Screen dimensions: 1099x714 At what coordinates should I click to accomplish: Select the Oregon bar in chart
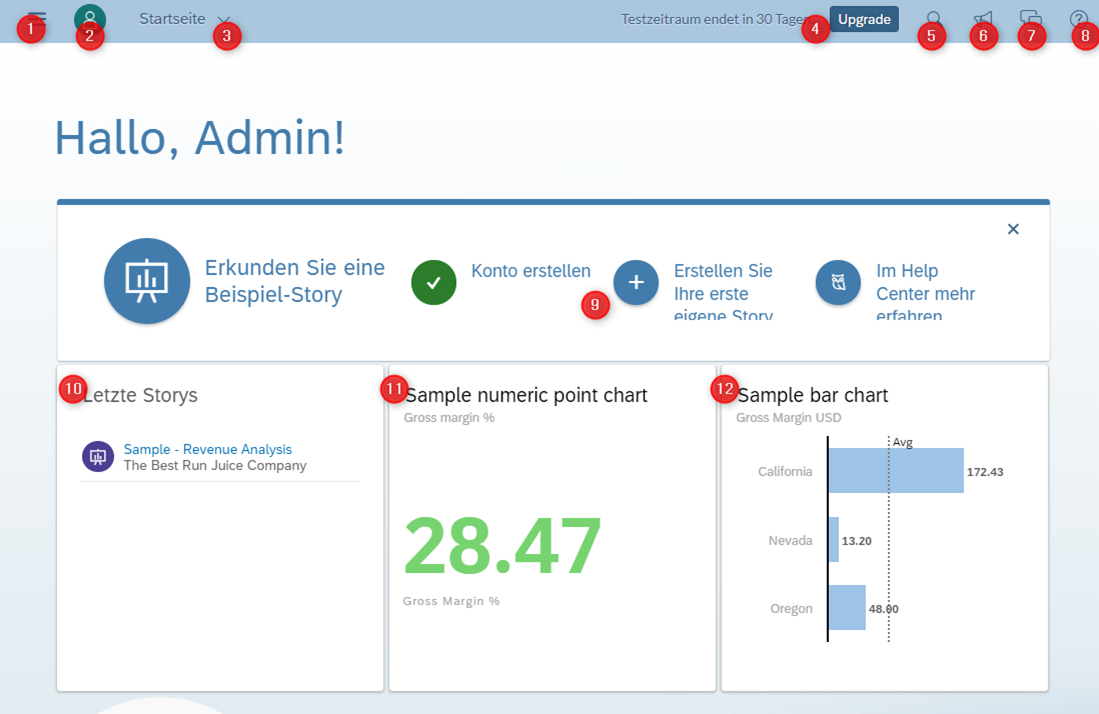(847, 607)
